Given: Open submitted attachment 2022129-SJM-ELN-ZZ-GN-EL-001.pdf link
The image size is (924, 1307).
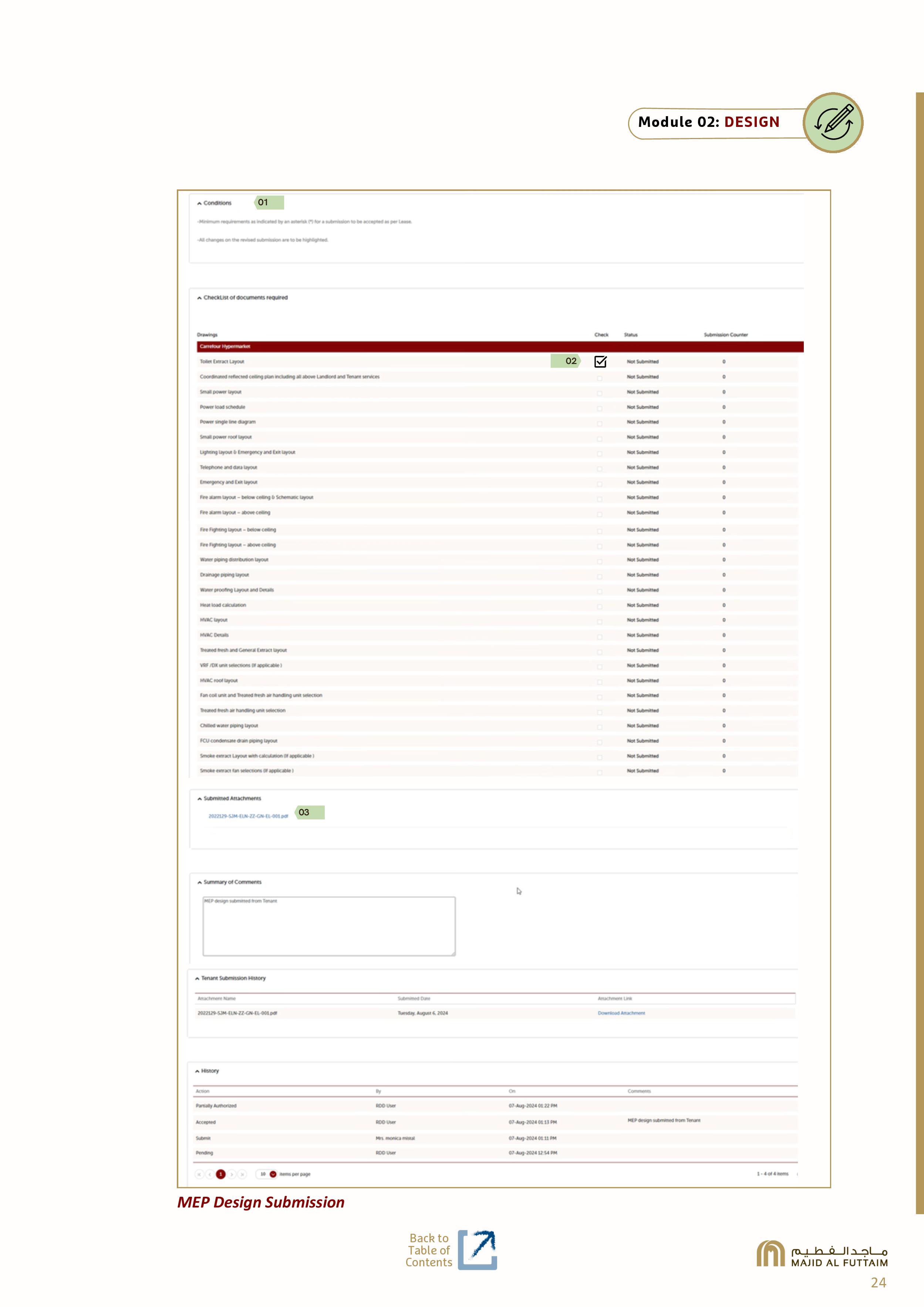Looking at the screenshot, I should (x=248, y=816).
